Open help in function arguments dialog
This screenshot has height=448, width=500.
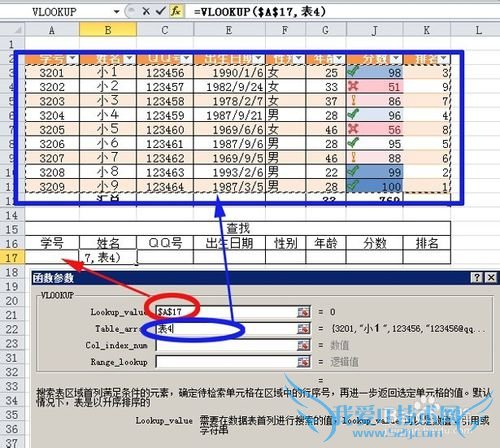click(477, 277)
